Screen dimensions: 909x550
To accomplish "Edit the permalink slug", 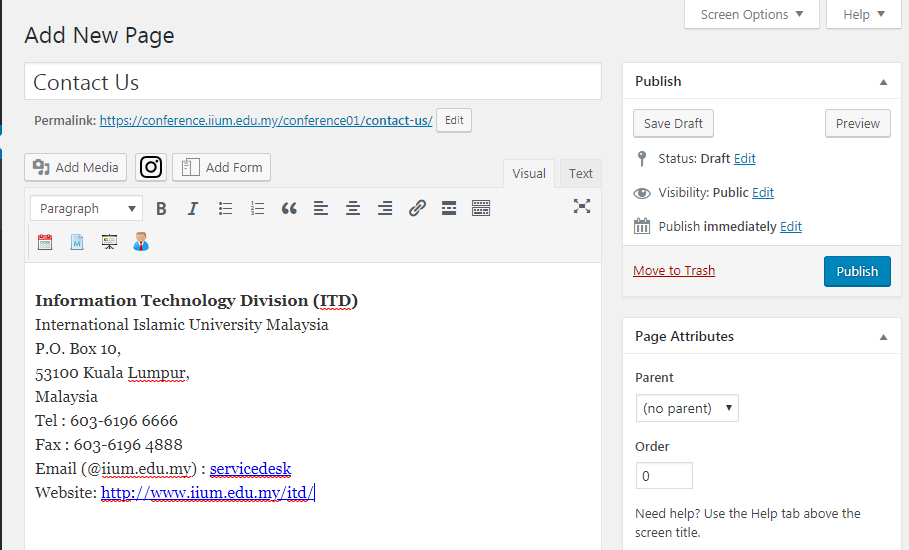I will click(454, 120).
